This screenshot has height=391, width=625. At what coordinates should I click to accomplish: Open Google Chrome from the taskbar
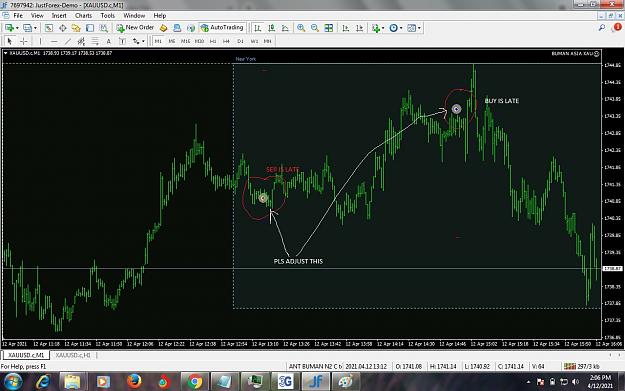tap(195, 382)
